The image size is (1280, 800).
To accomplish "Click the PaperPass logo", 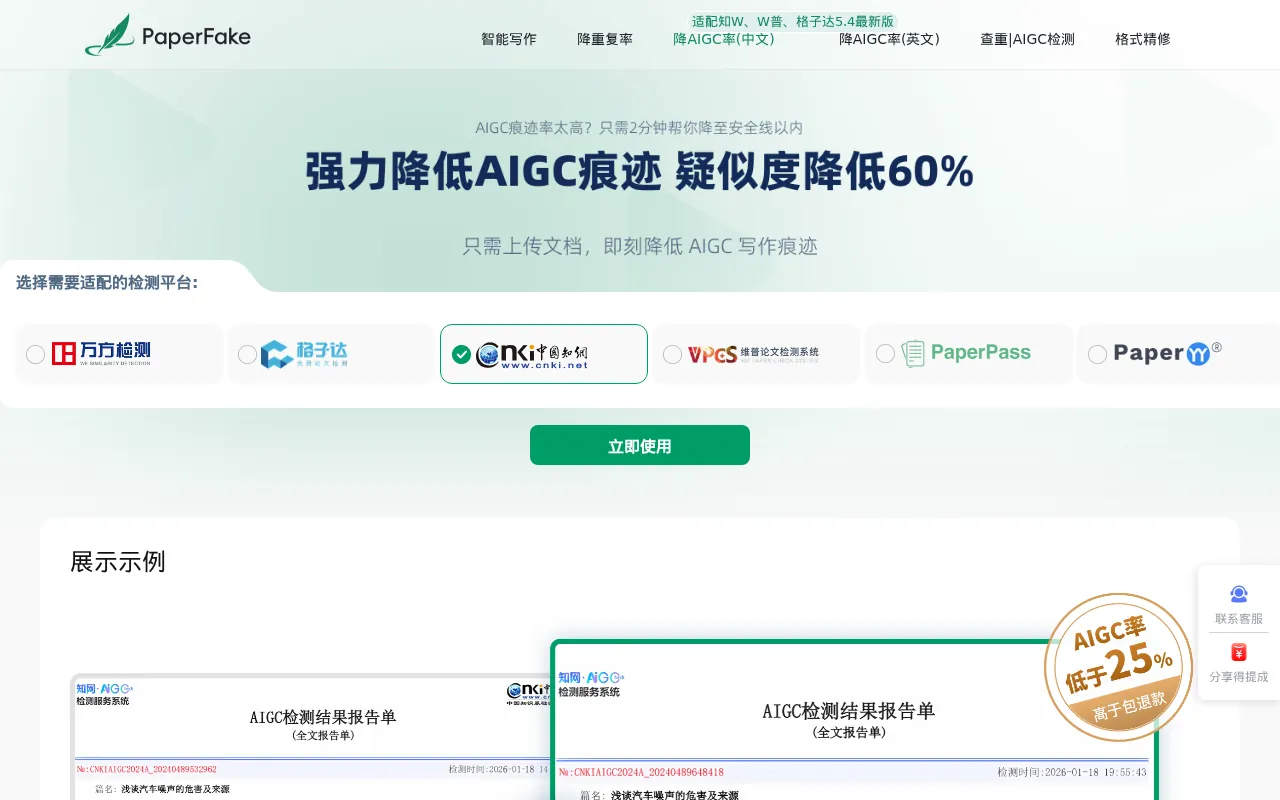I will coord(966,353).
